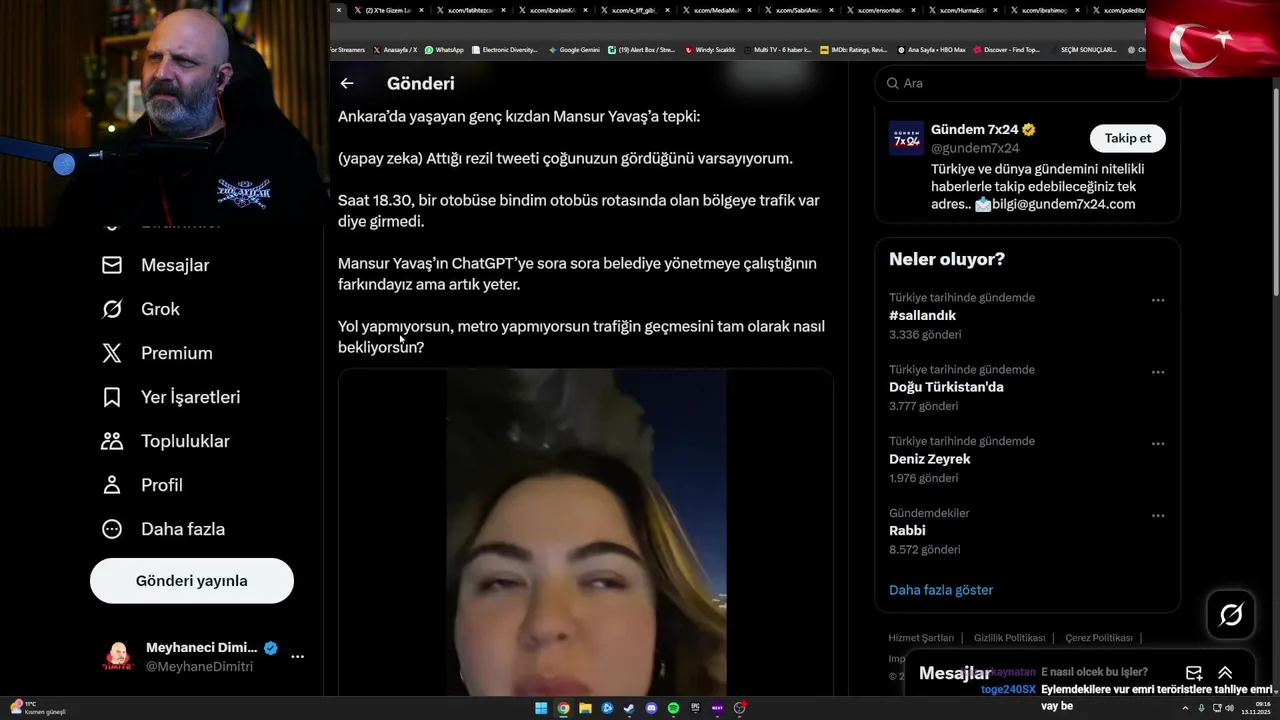The width and height of the screenshot is (1280, 720).
Task: Switch to the x.com/e_liff_gibi tab
Action: 634,10
